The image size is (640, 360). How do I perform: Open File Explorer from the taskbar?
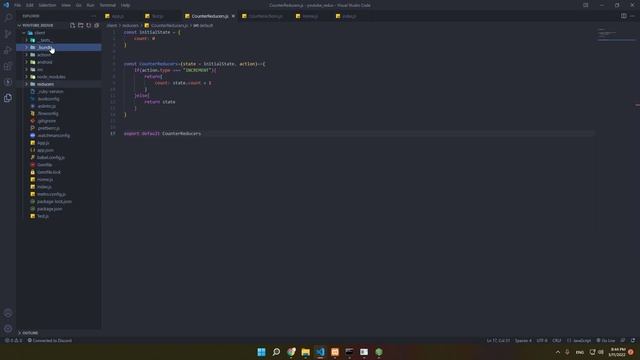pyautogui.click(x=305, y=352)
